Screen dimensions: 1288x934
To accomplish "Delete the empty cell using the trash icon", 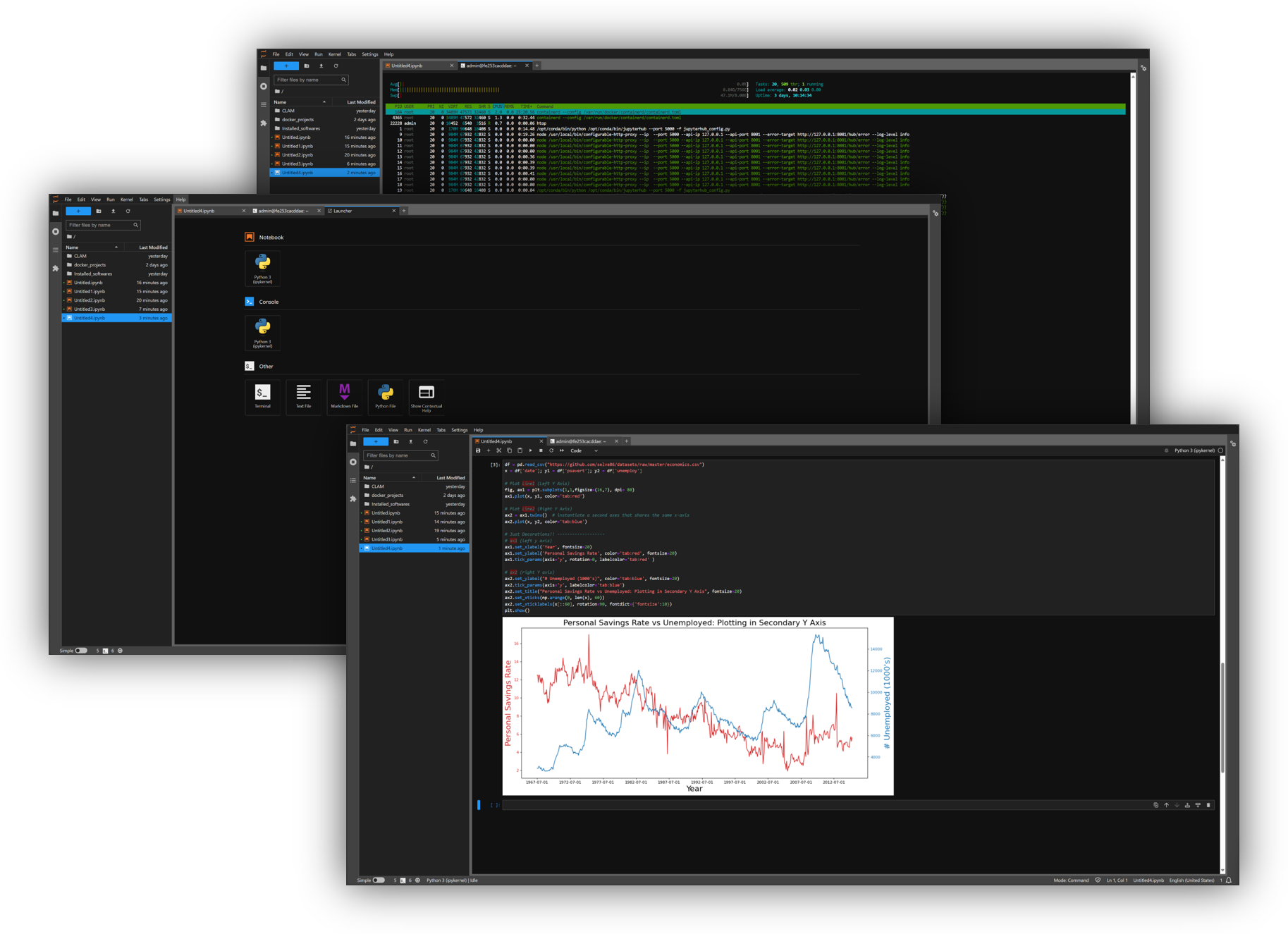I will 1208,805.
